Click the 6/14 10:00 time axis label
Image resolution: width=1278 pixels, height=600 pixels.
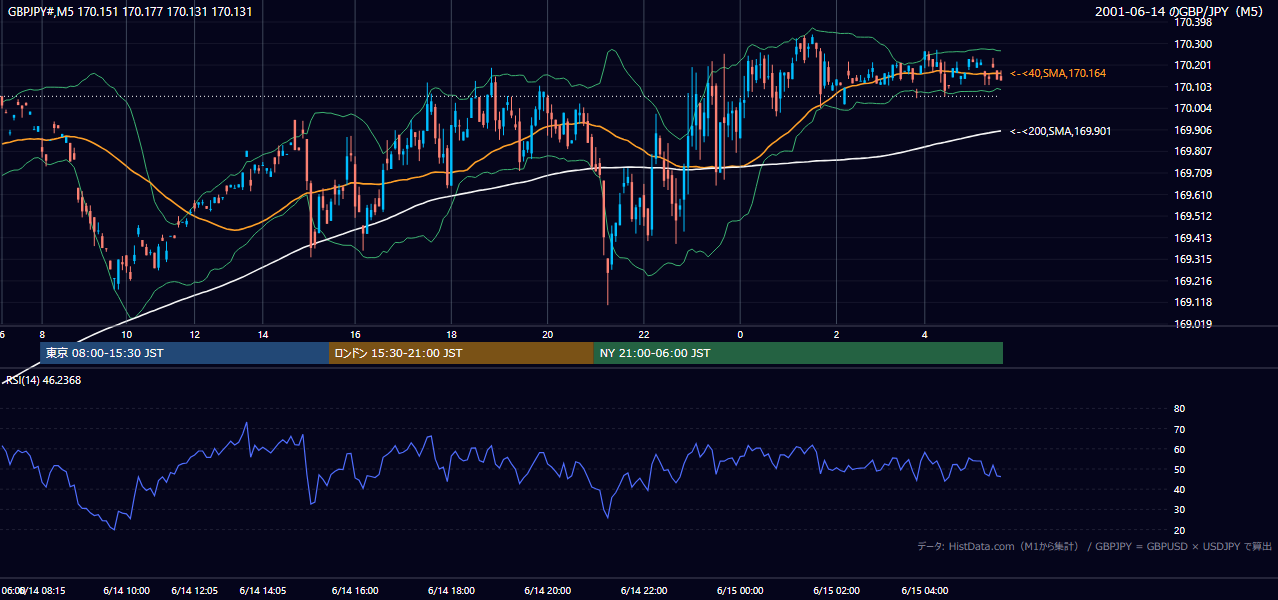click(x=126, y=590)
